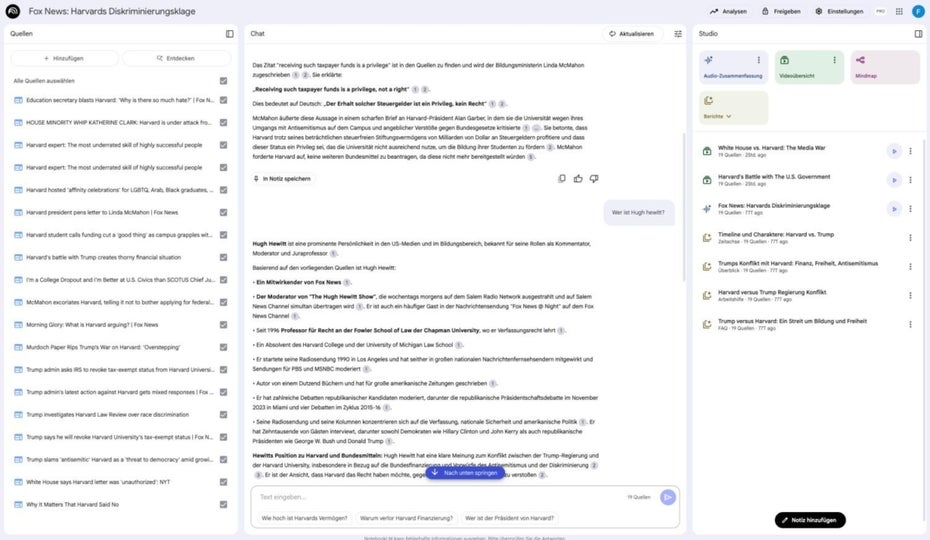Open the Freigeben sharing option
The height and width of the screenshot is (540, 930).
click(x=781, y=11)
